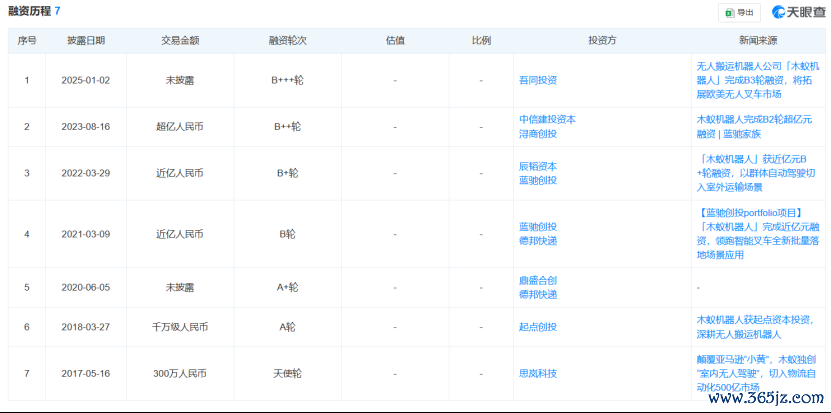831x413 pixels.
Task: Select date cell 2023-08-16
Action: point(86,127)
